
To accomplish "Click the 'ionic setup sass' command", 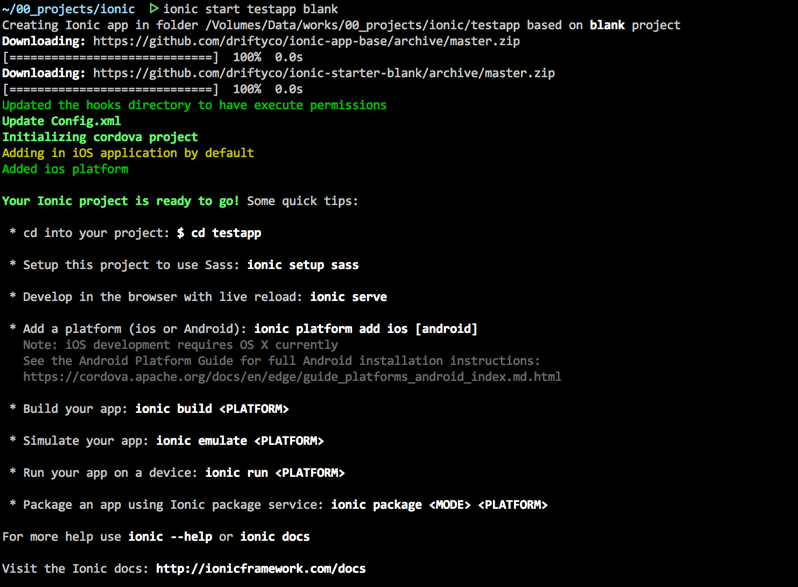I will 303,265.
